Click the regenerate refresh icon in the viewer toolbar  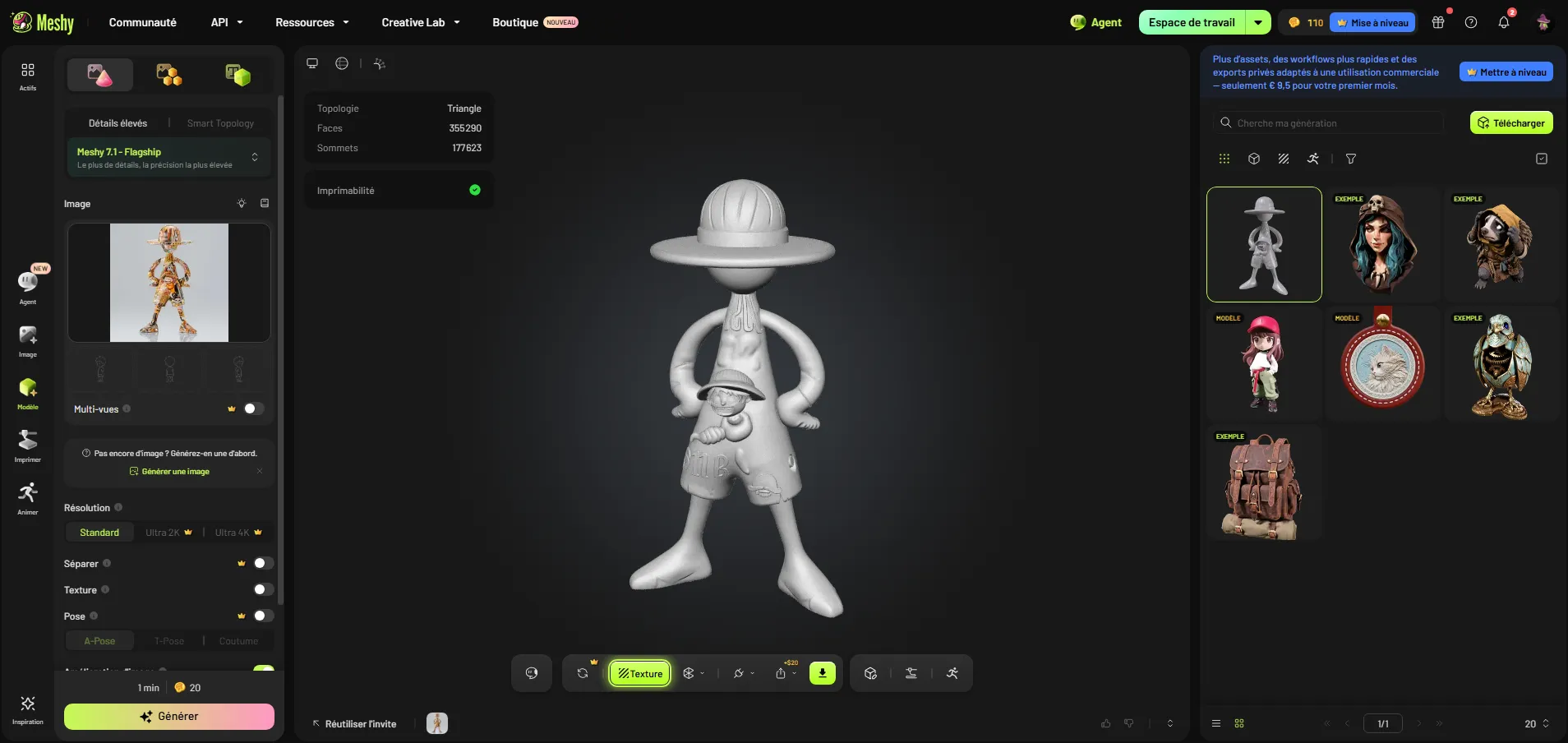click(x=583, y=673)
